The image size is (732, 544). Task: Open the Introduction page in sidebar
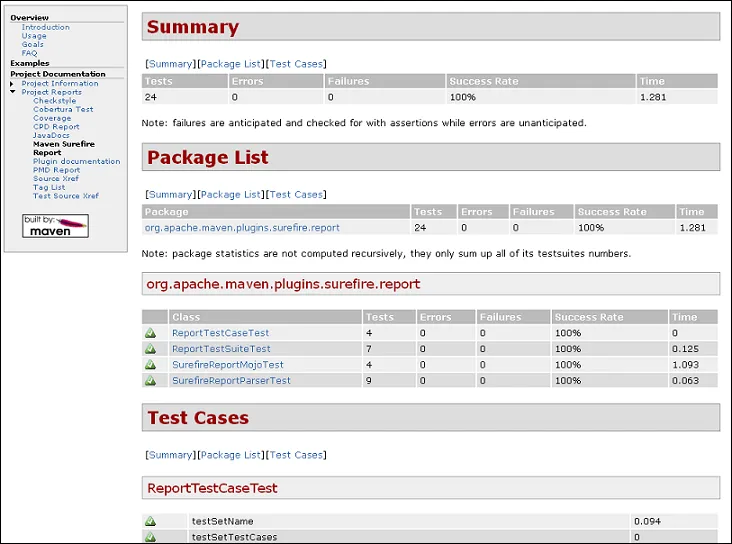click(x=45, y=27)
